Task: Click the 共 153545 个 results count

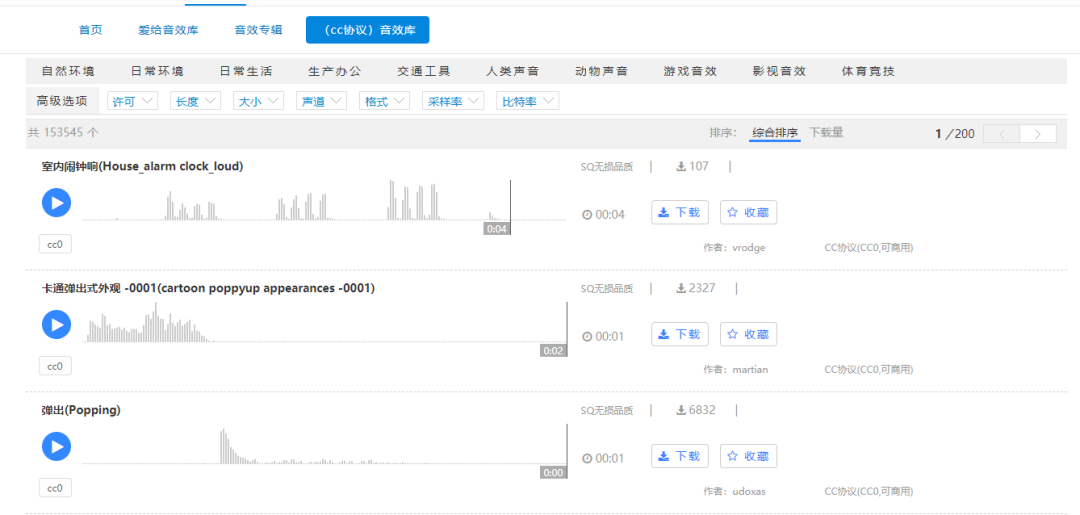Action: coord(63,133)
